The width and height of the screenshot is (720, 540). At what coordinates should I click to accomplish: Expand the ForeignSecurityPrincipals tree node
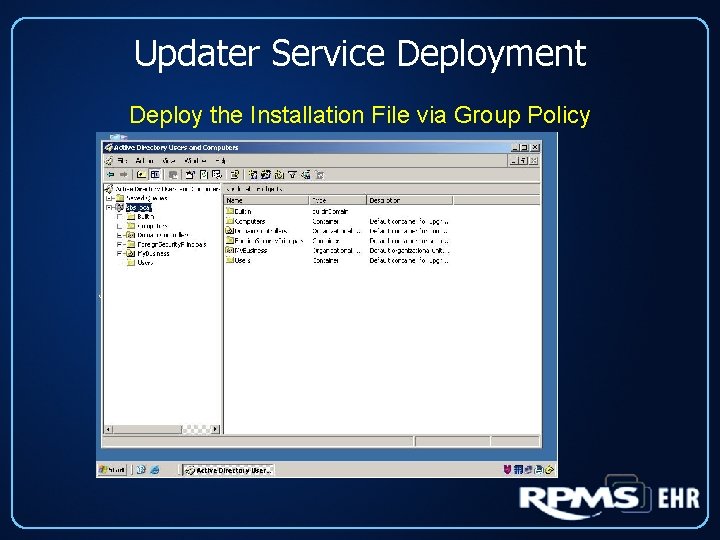(x=119, y=244)
